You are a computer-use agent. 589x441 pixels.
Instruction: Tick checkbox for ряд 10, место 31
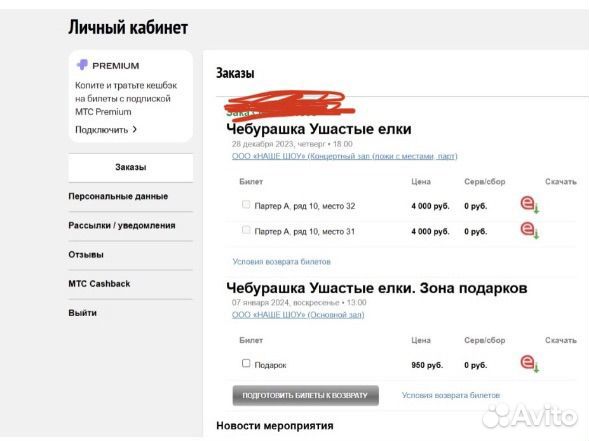point(246,230)
